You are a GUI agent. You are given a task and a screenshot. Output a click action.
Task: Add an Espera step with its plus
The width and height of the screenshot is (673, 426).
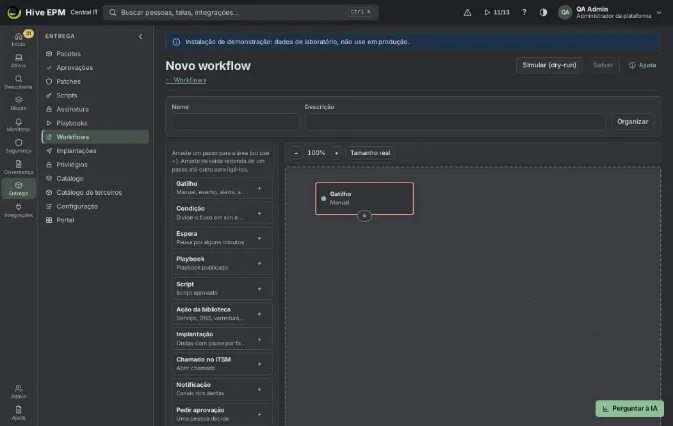259,238
